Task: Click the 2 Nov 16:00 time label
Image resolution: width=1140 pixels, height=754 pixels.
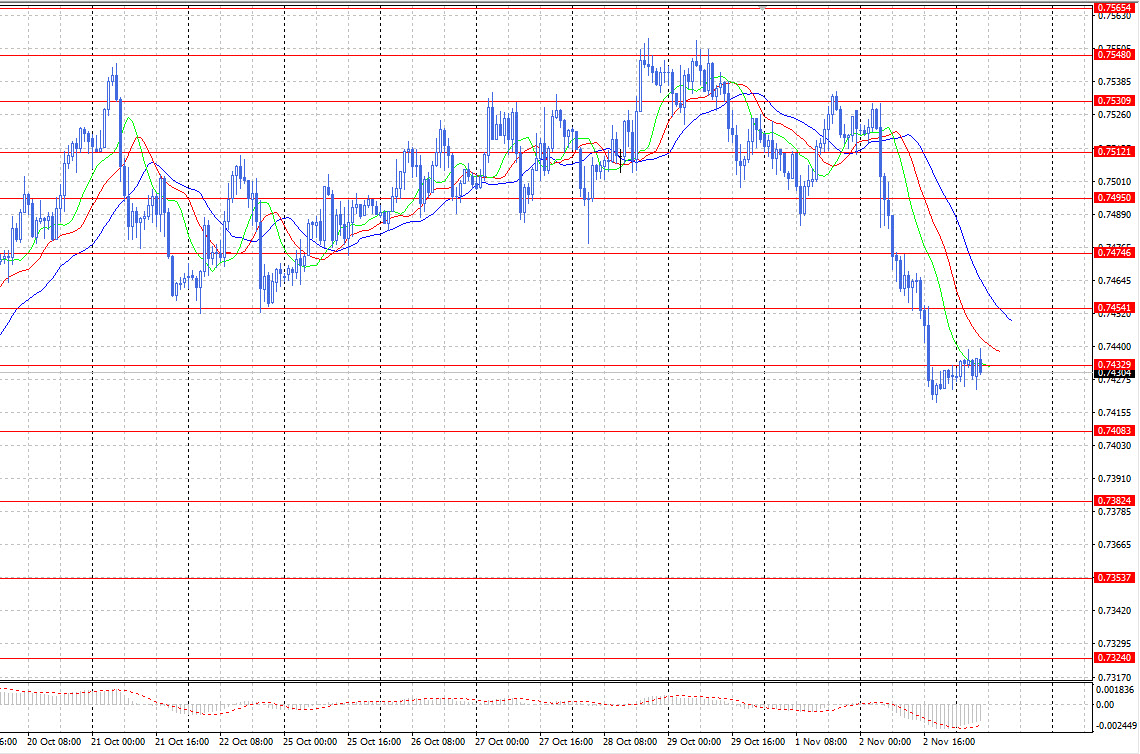Action: [949, 742]
